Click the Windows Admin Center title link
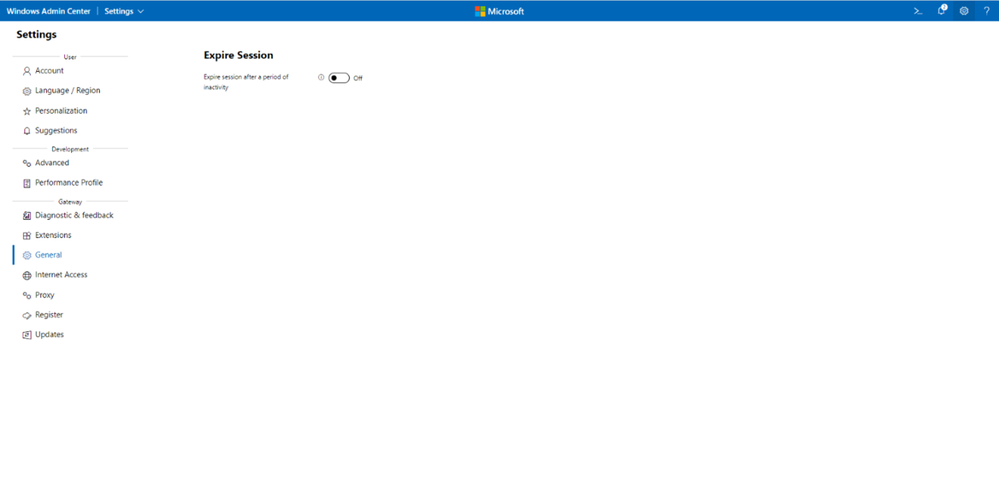Viewport: 999px width, 498px height. coord(48,11)
